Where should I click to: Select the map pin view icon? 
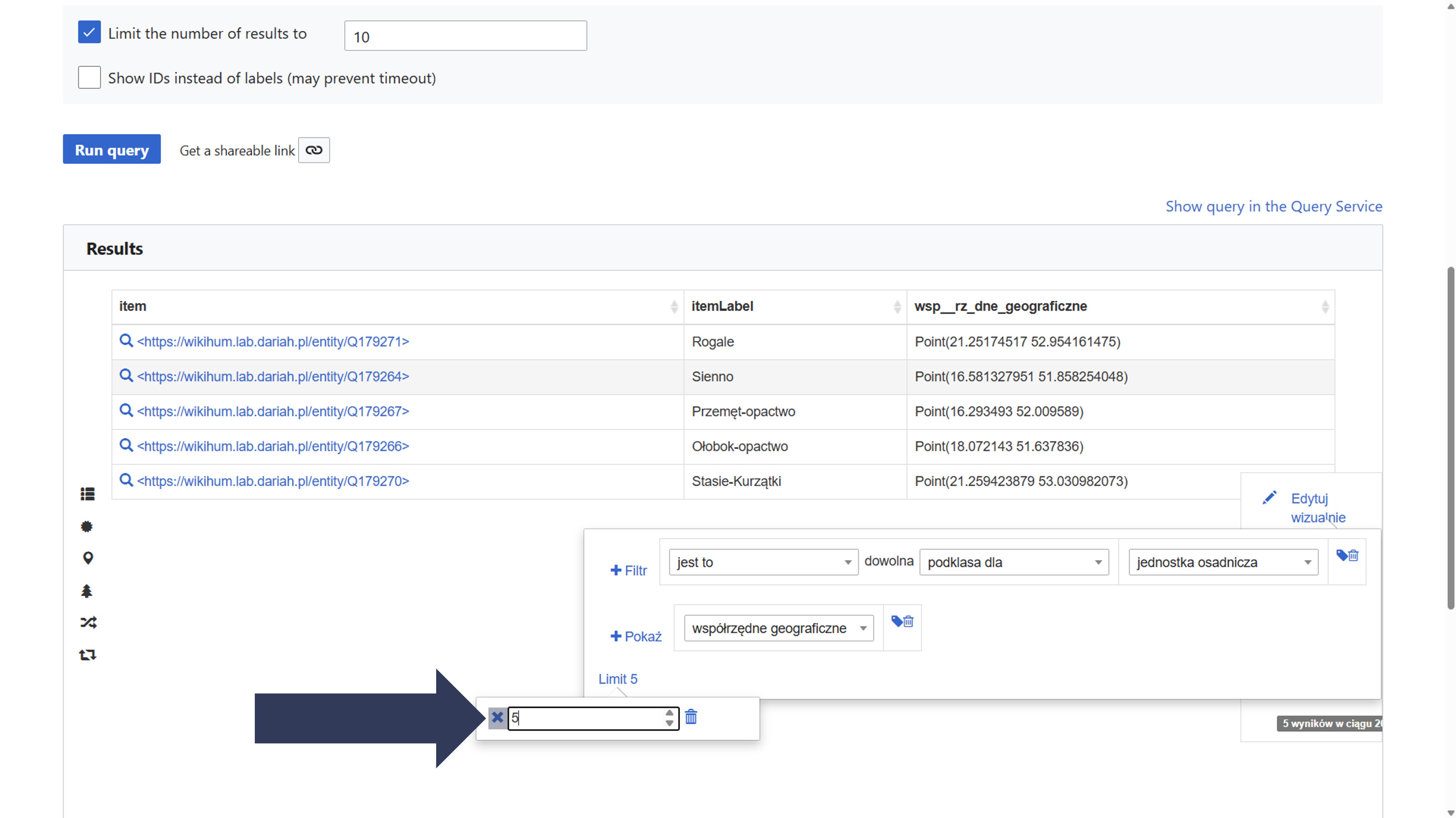point(88,558)
